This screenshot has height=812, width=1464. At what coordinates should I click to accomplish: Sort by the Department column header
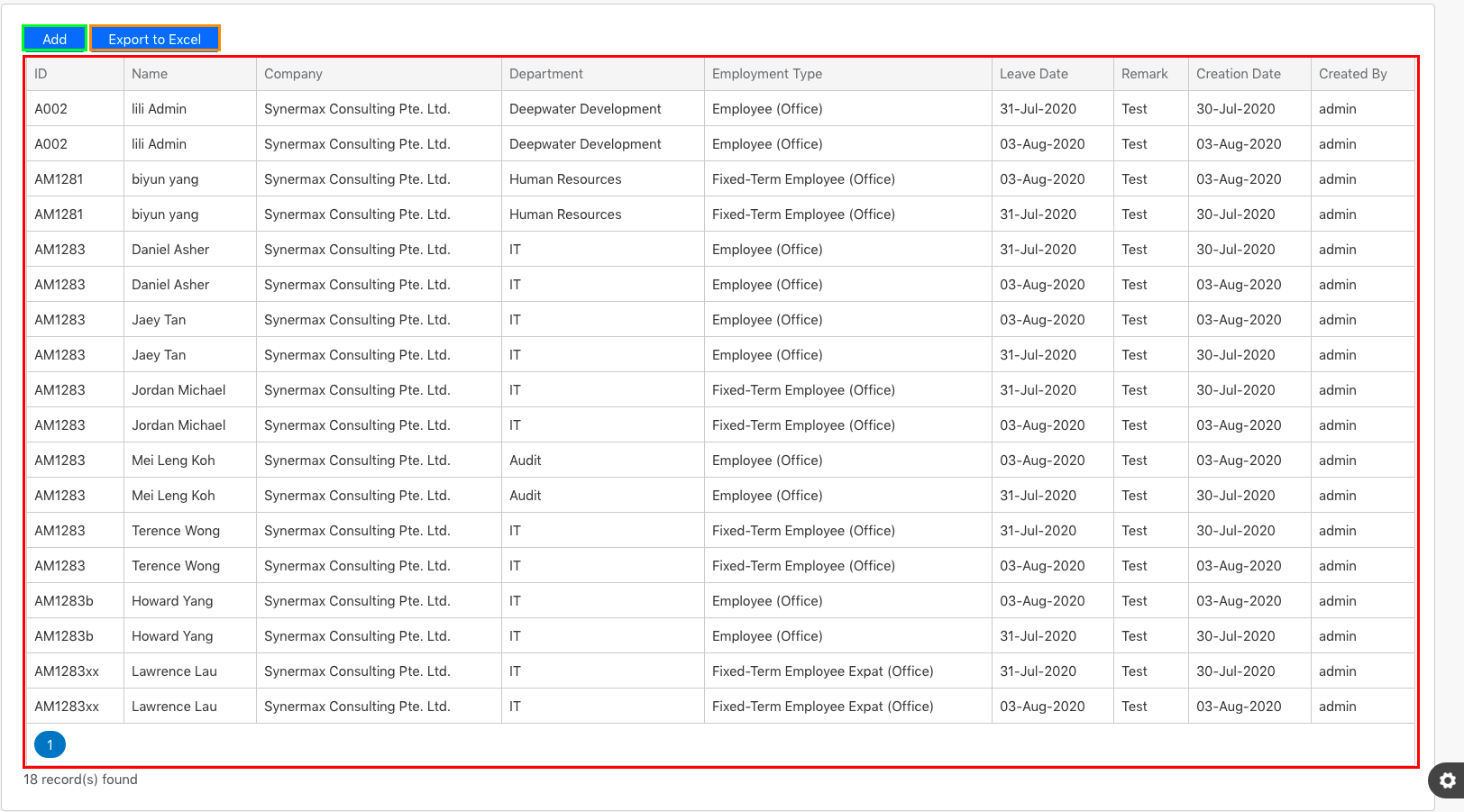(603, 74)
